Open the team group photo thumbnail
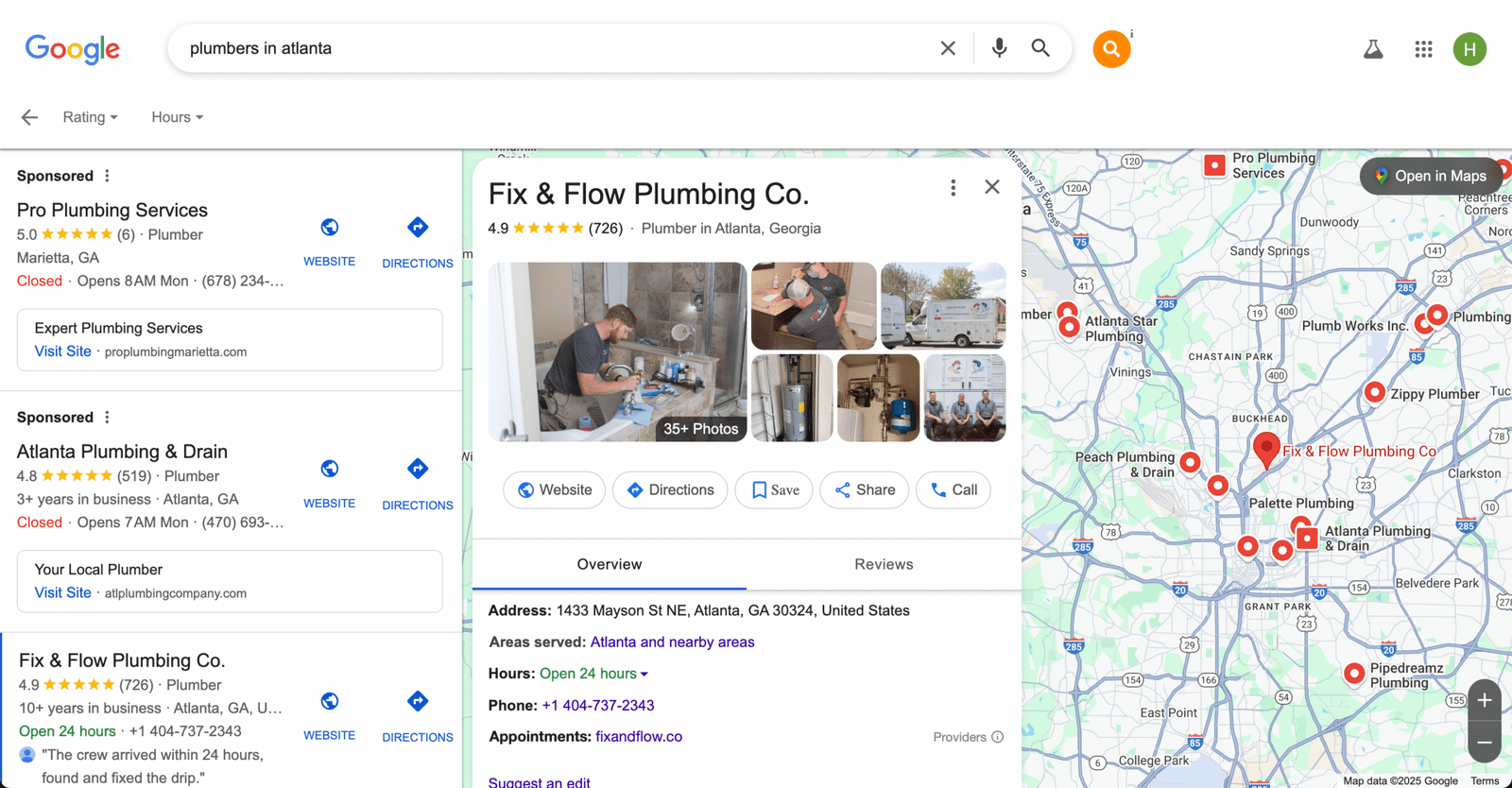 point(965,398)
